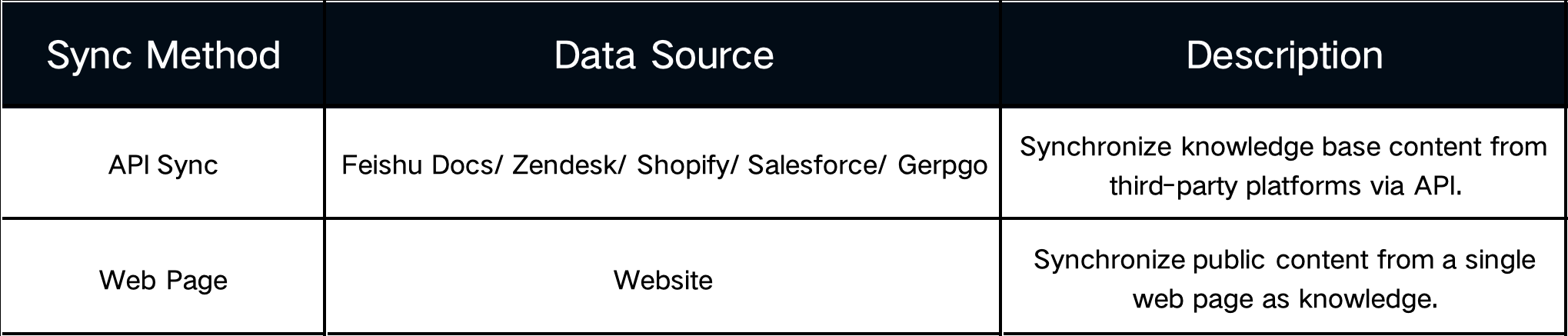
Task: Select the Website data source cell
Action: 663,280
